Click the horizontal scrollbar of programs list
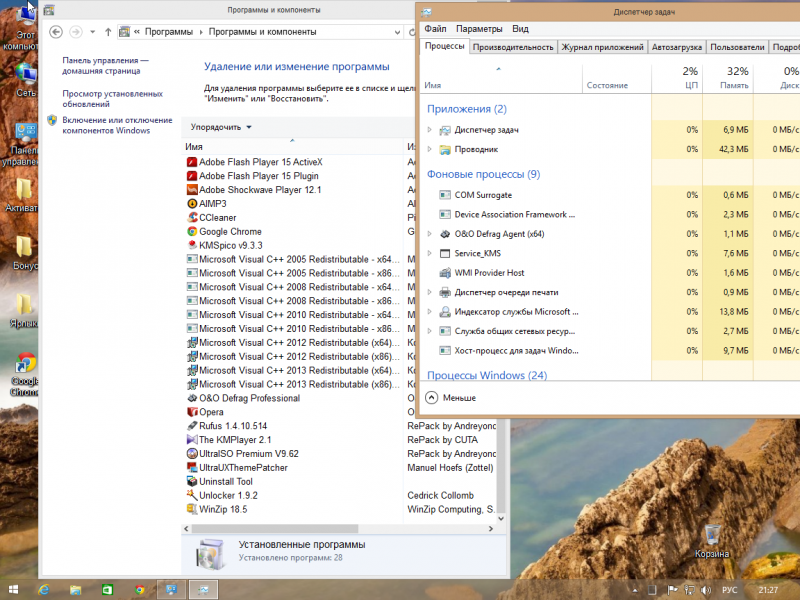This screenshot has width=800, height=600. [x=275, y=529]
